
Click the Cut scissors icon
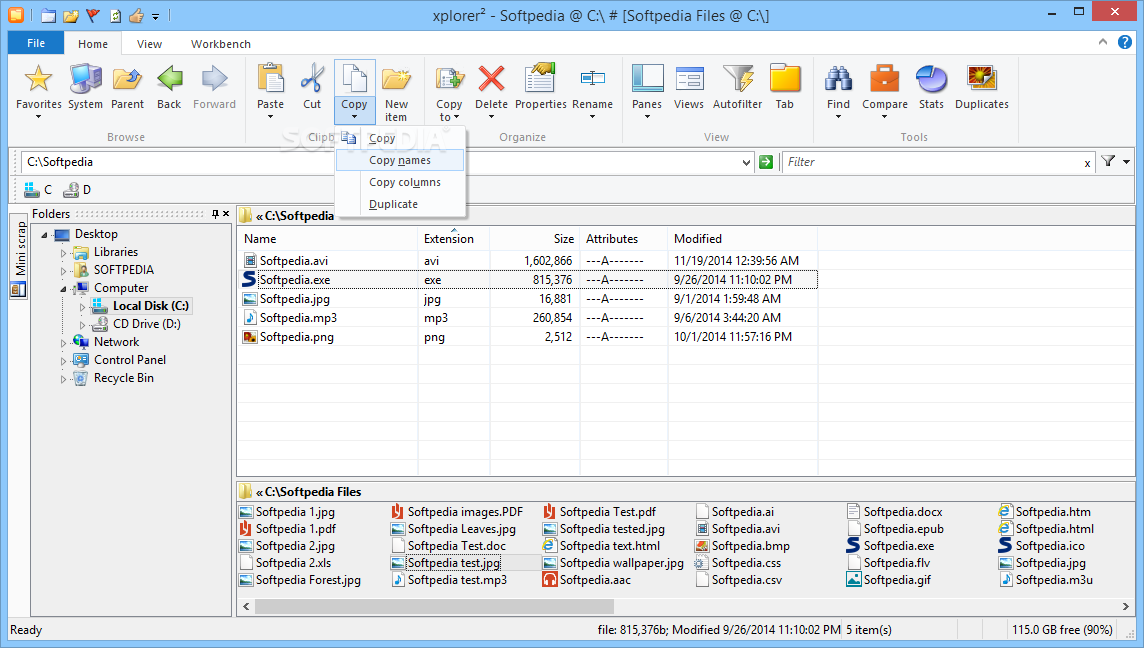(x=312, y=79)
